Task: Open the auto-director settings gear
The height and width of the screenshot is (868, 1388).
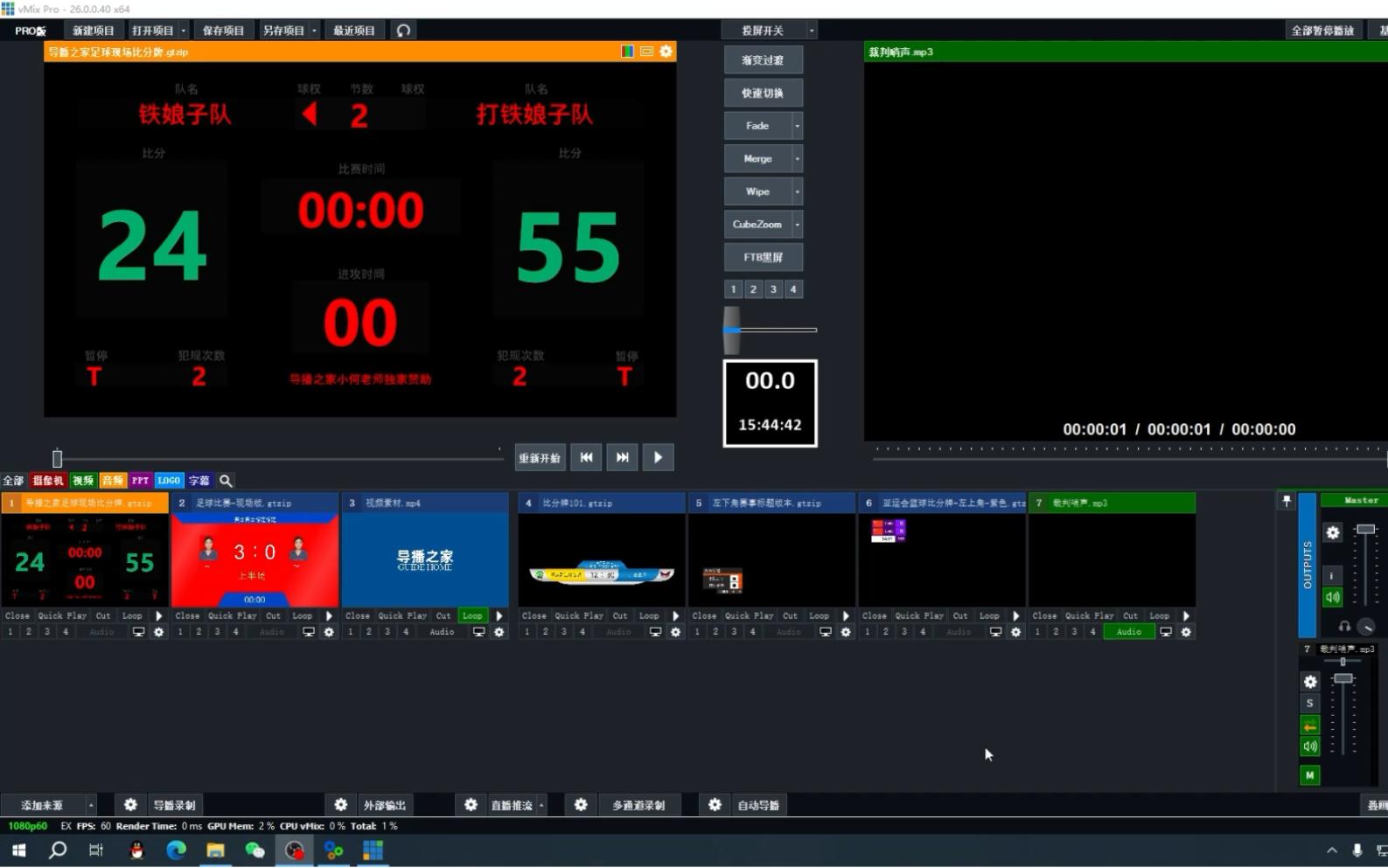Action: [x=715, y=805]
